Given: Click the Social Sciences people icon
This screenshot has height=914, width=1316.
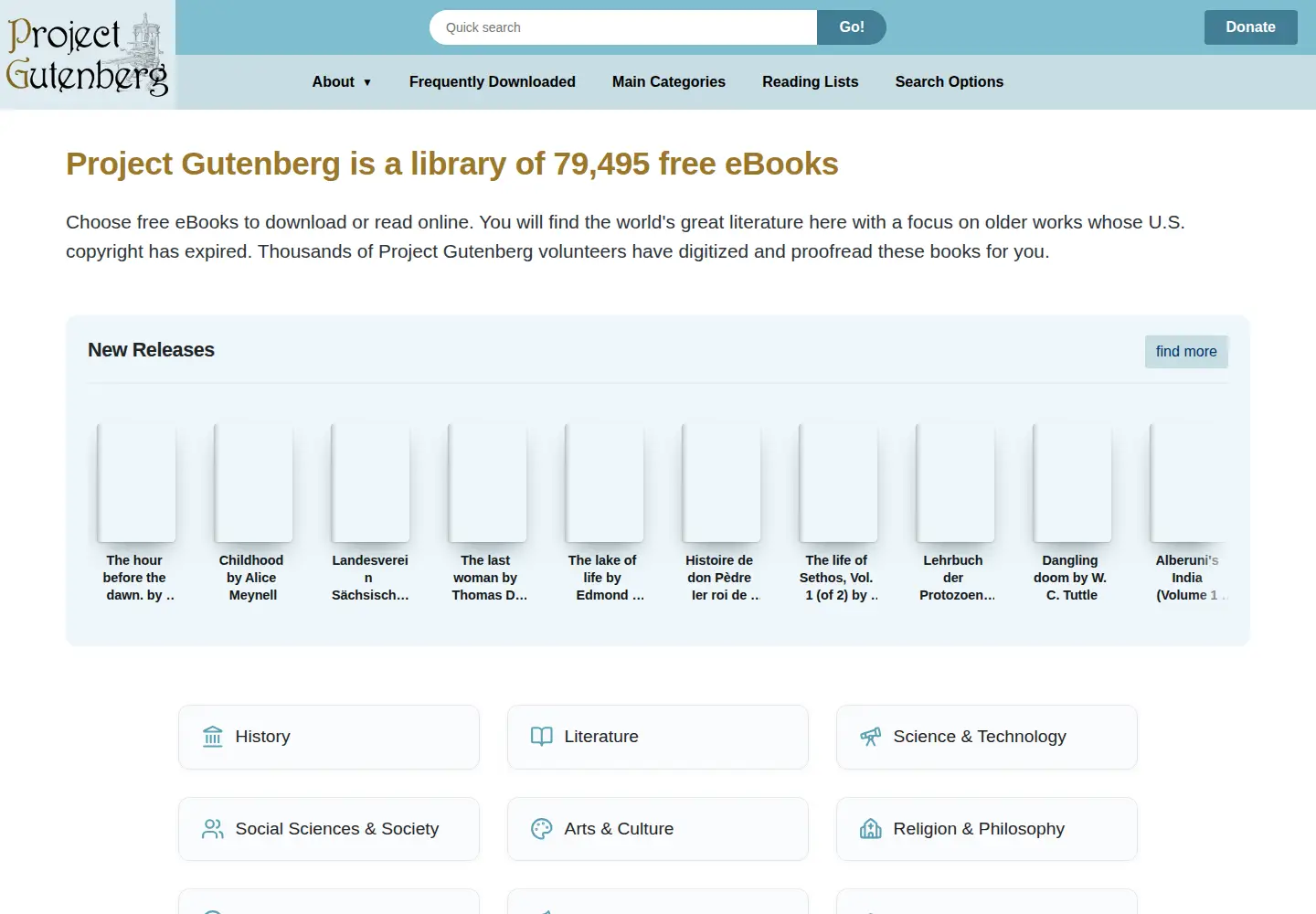Looking at the screenshot, I should [x=213, y=829].
